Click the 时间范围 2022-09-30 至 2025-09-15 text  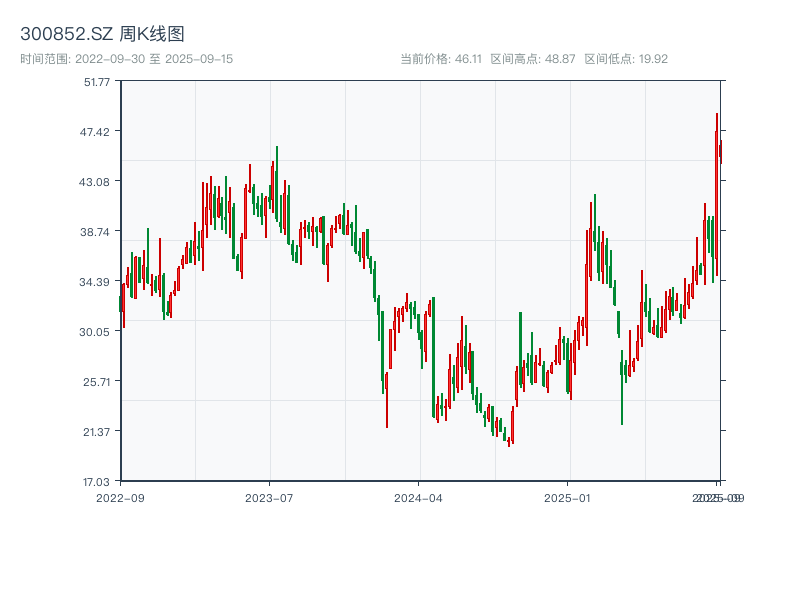(127, 59)
